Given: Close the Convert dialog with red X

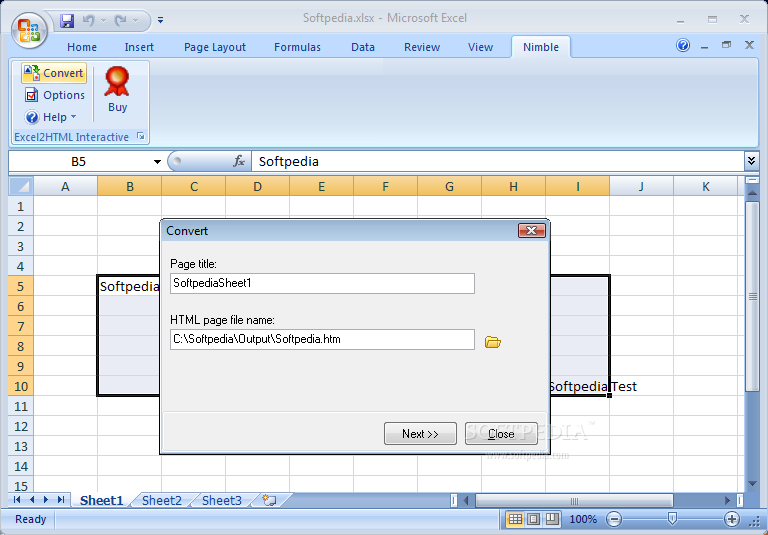Looking at the screenshot, I should (x=531, y=230).
